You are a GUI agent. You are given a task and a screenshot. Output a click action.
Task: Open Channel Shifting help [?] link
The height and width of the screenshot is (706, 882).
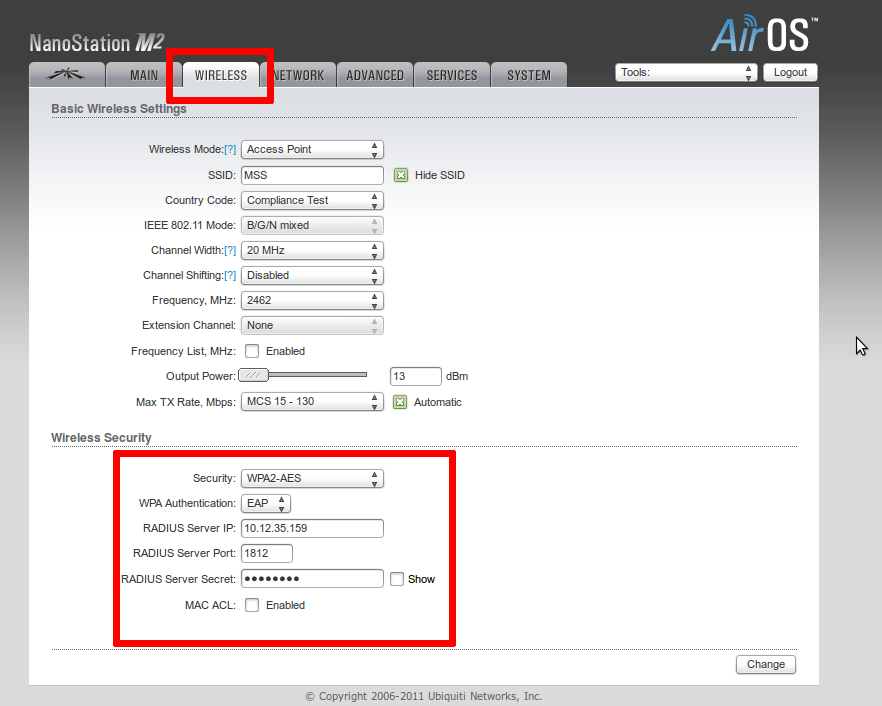[230, 276]
